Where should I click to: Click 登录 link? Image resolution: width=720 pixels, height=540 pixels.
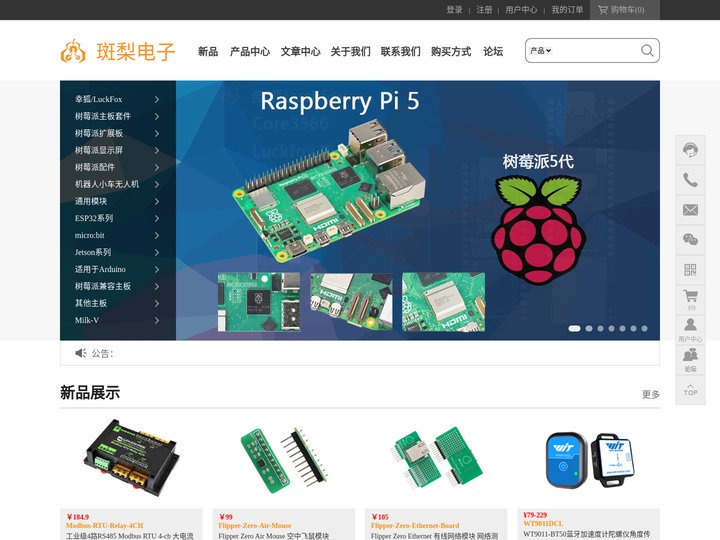[x=454, y=10]
